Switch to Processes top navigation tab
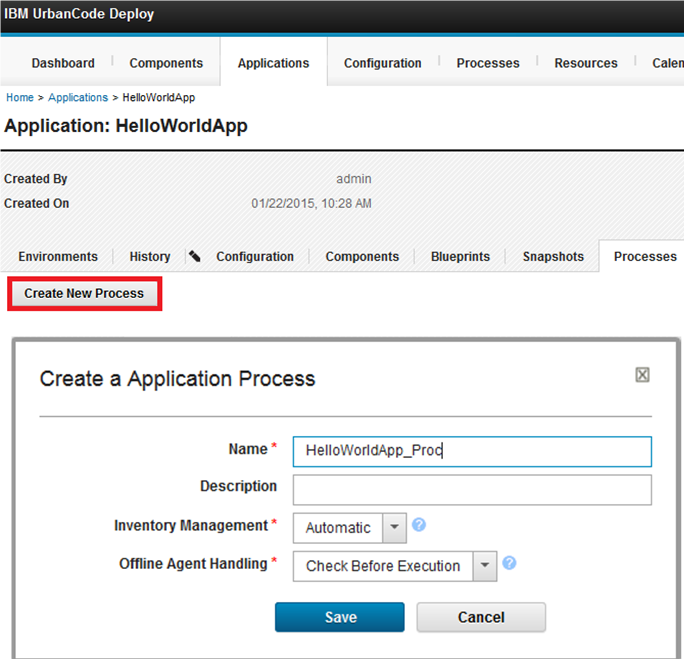The width and height of the screenshot is (684, 659). tap(488, 63)
